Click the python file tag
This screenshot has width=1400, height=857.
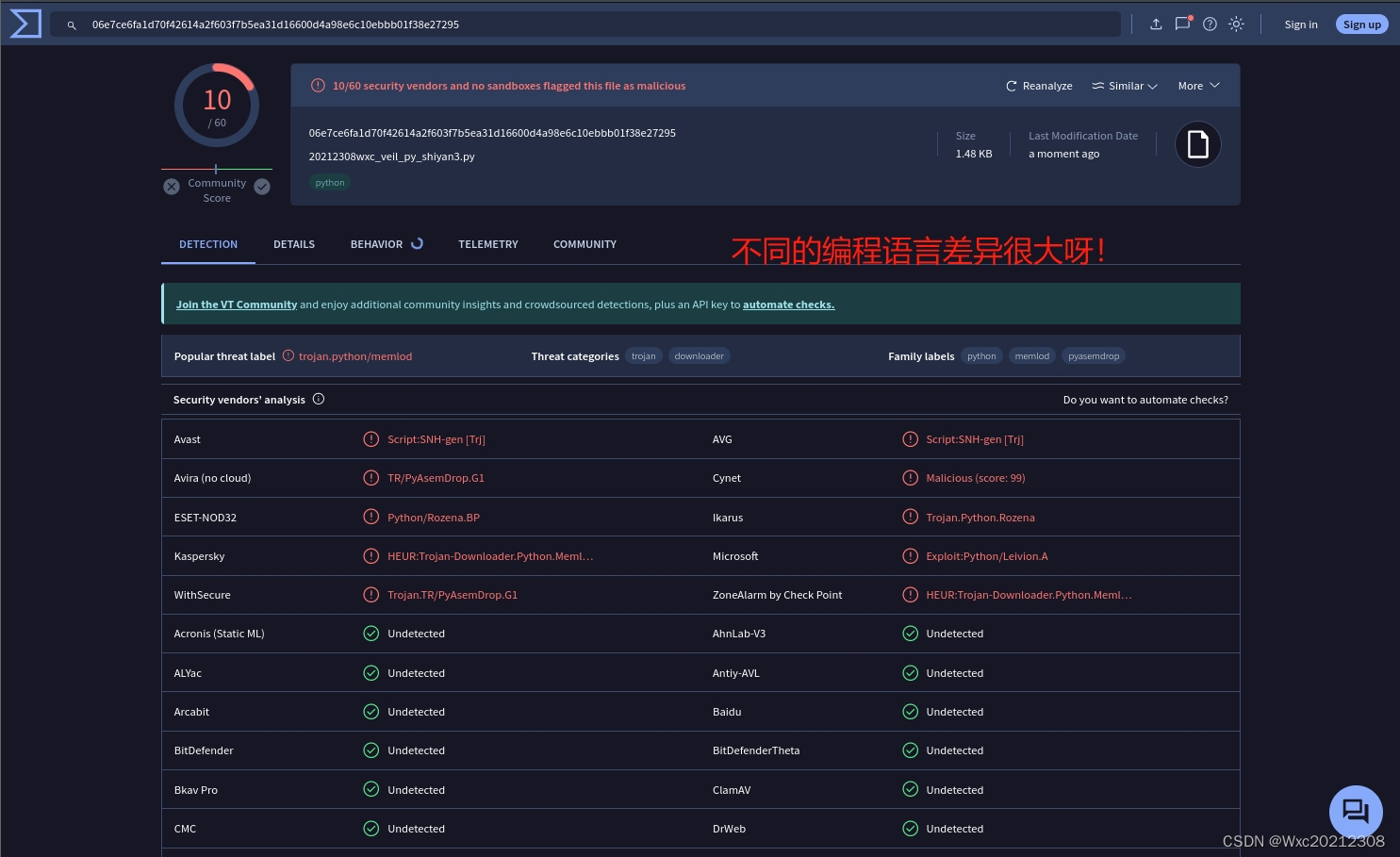pos(330,183)
